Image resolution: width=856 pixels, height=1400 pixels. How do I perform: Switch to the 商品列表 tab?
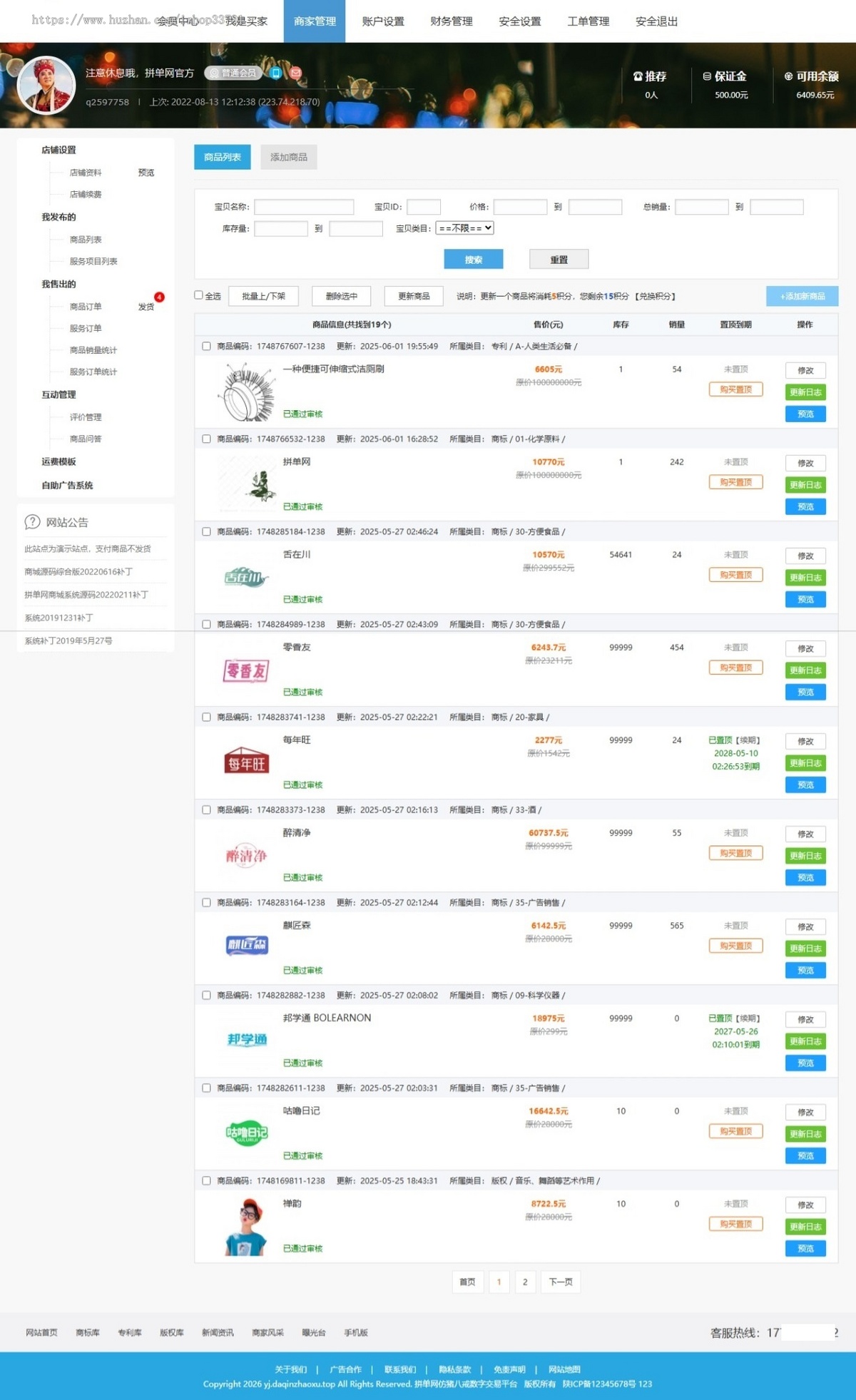coord(223,157)
